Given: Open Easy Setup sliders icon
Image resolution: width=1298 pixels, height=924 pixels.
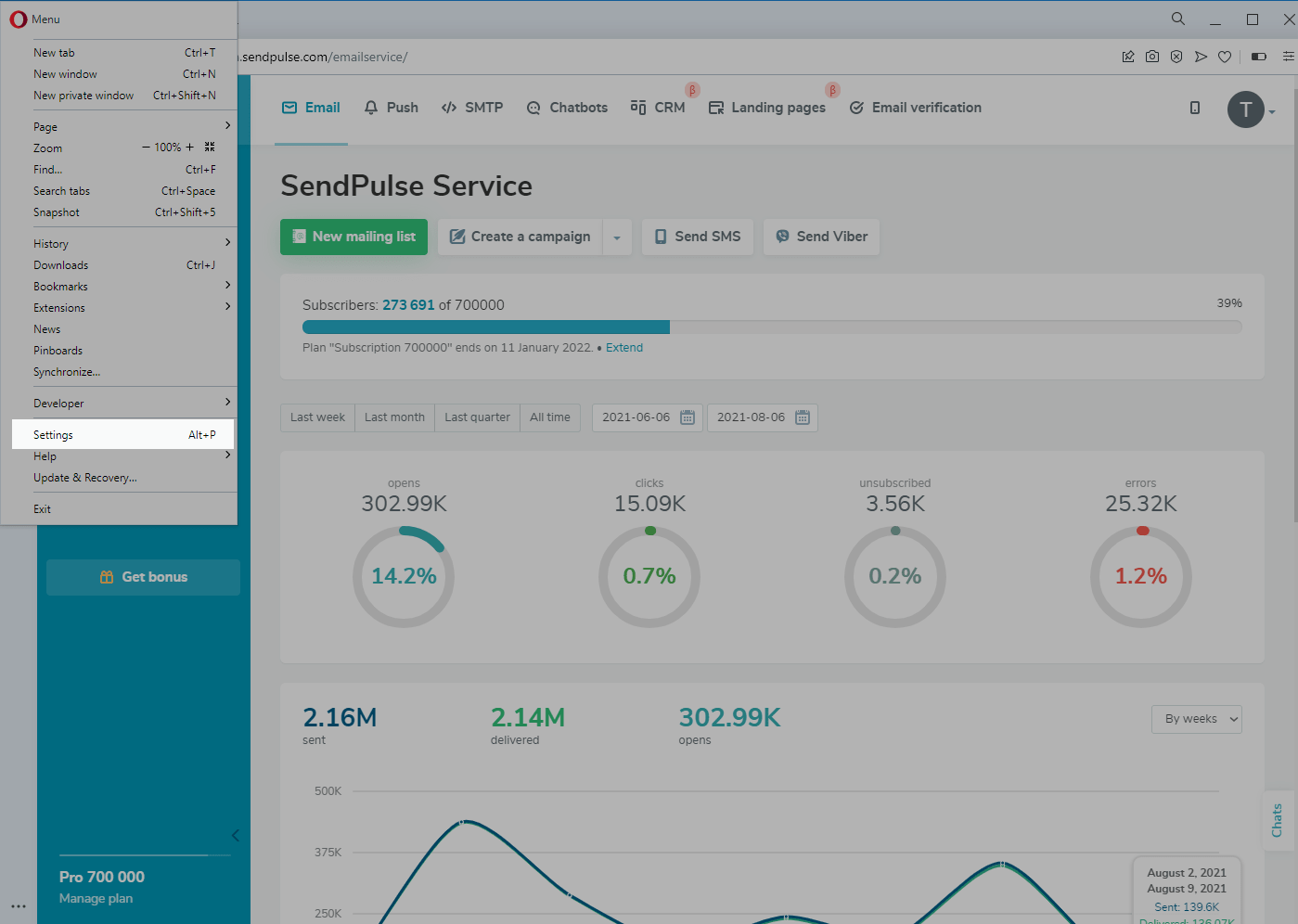Looking at the screenshot, I should (1288, 57).
